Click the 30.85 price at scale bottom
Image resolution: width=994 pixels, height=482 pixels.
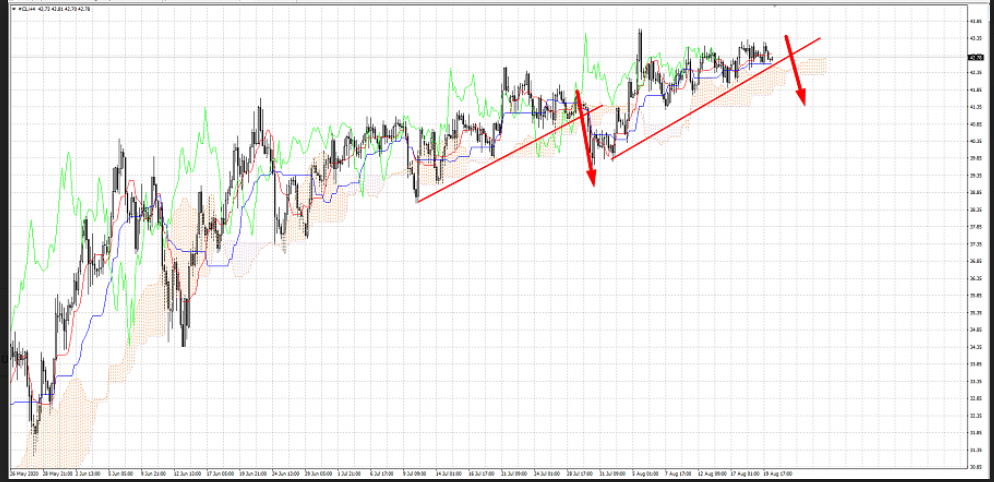click(974, 466)
